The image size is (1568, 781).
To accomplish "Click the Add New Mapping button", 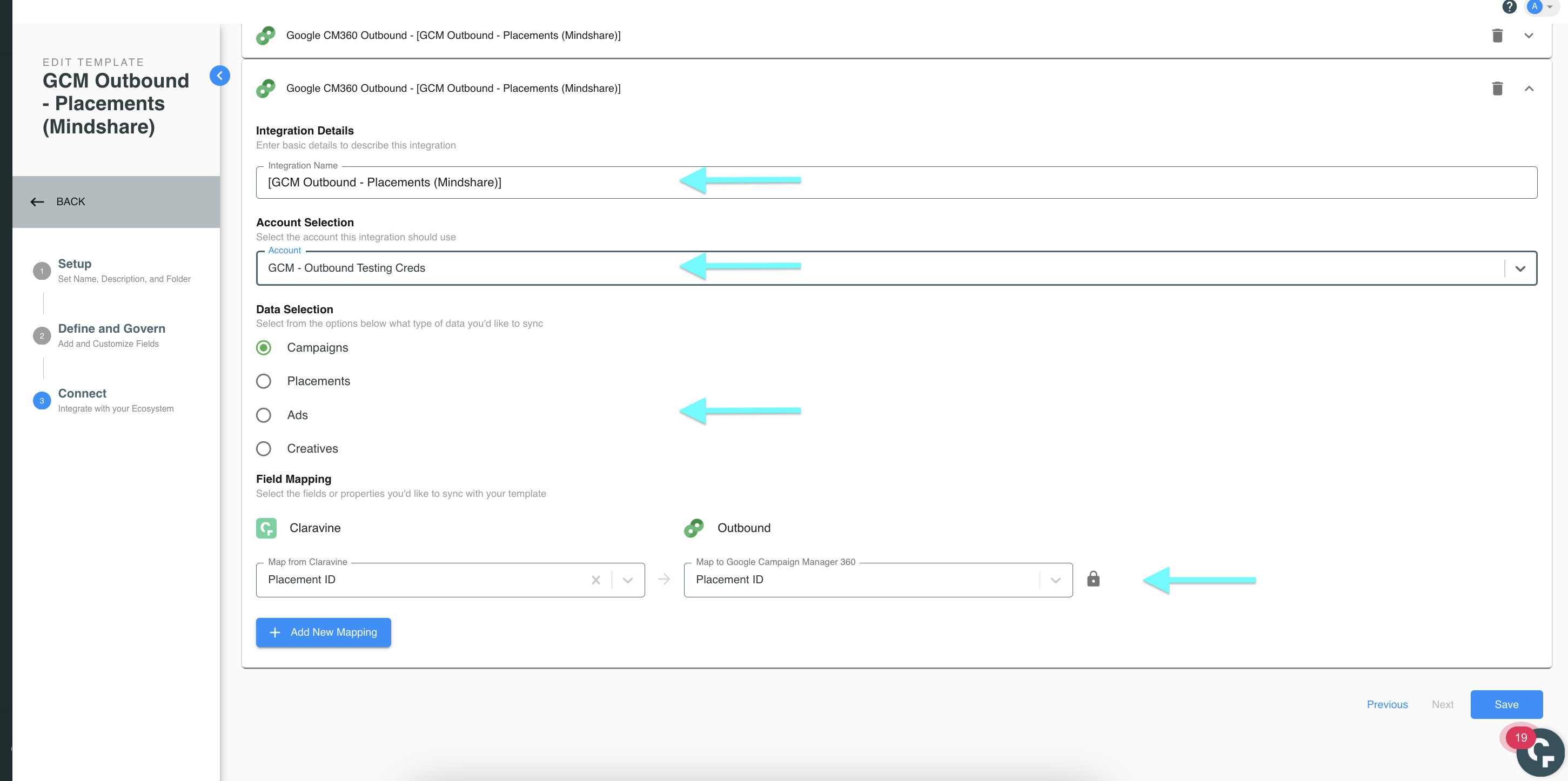I will click(x=323, y=632).
